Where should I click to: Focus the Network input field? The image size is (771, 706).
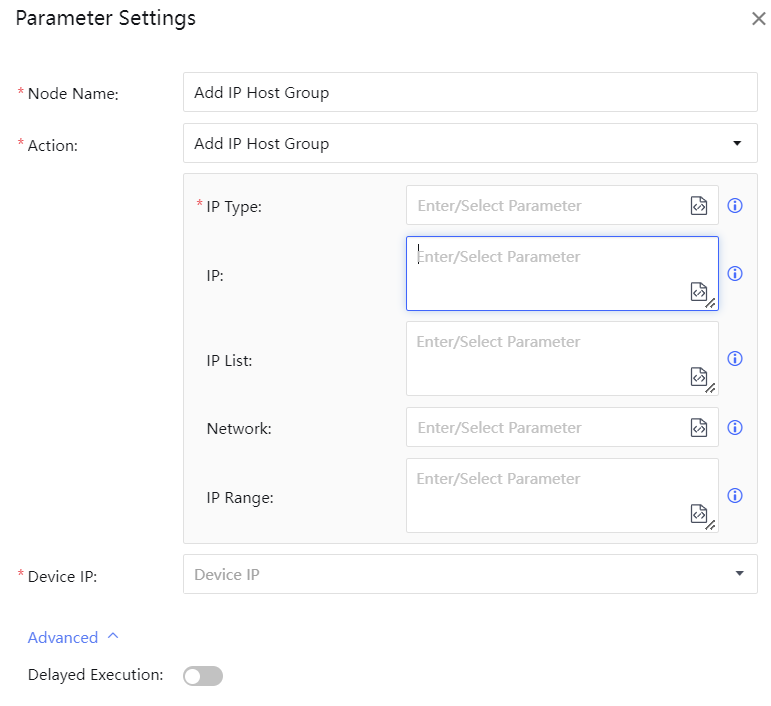(545, 428)
